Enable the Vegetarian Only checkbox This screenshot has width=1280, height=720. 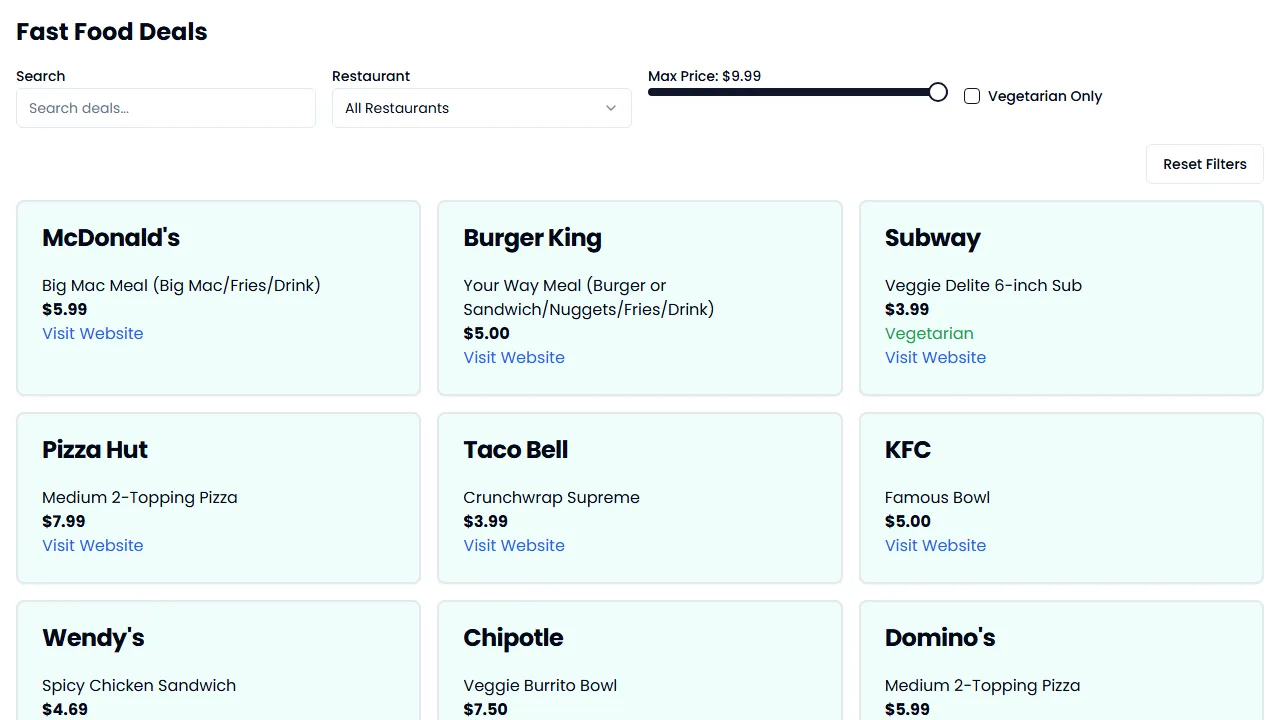pyautogui.click(x=972, y=96)
